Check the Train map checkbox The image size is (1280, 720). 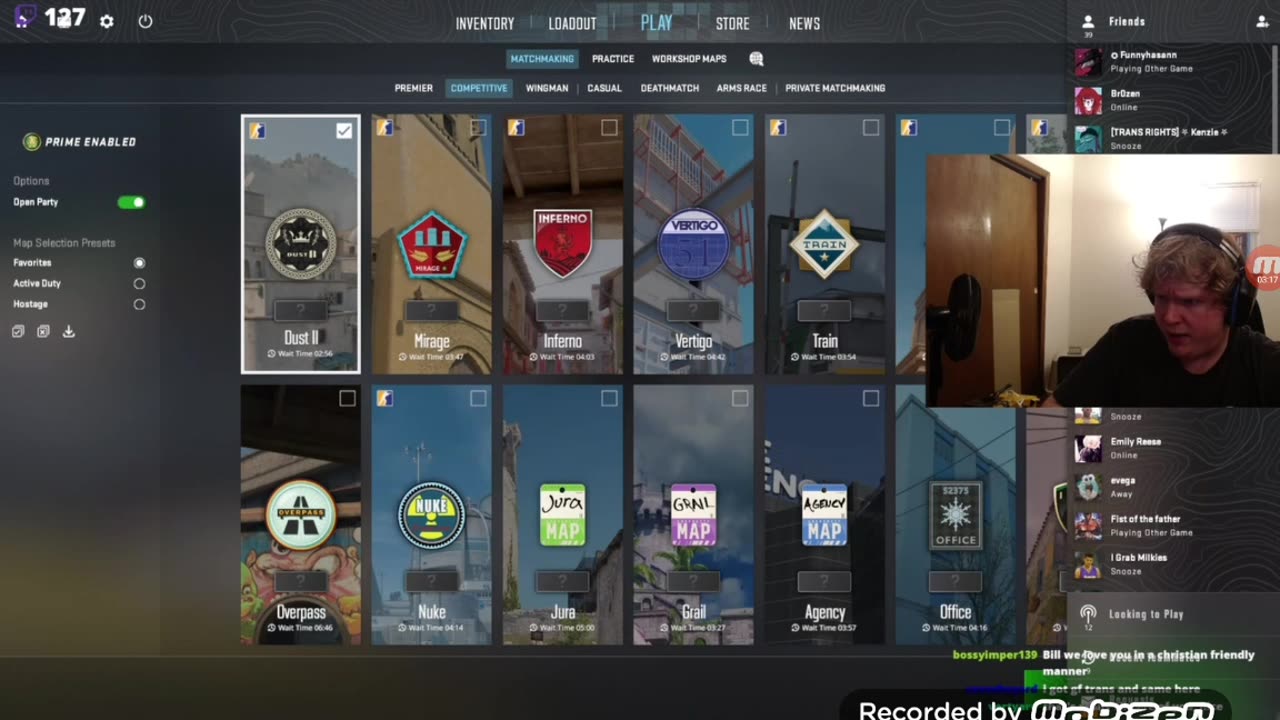(x=871, y=128)
